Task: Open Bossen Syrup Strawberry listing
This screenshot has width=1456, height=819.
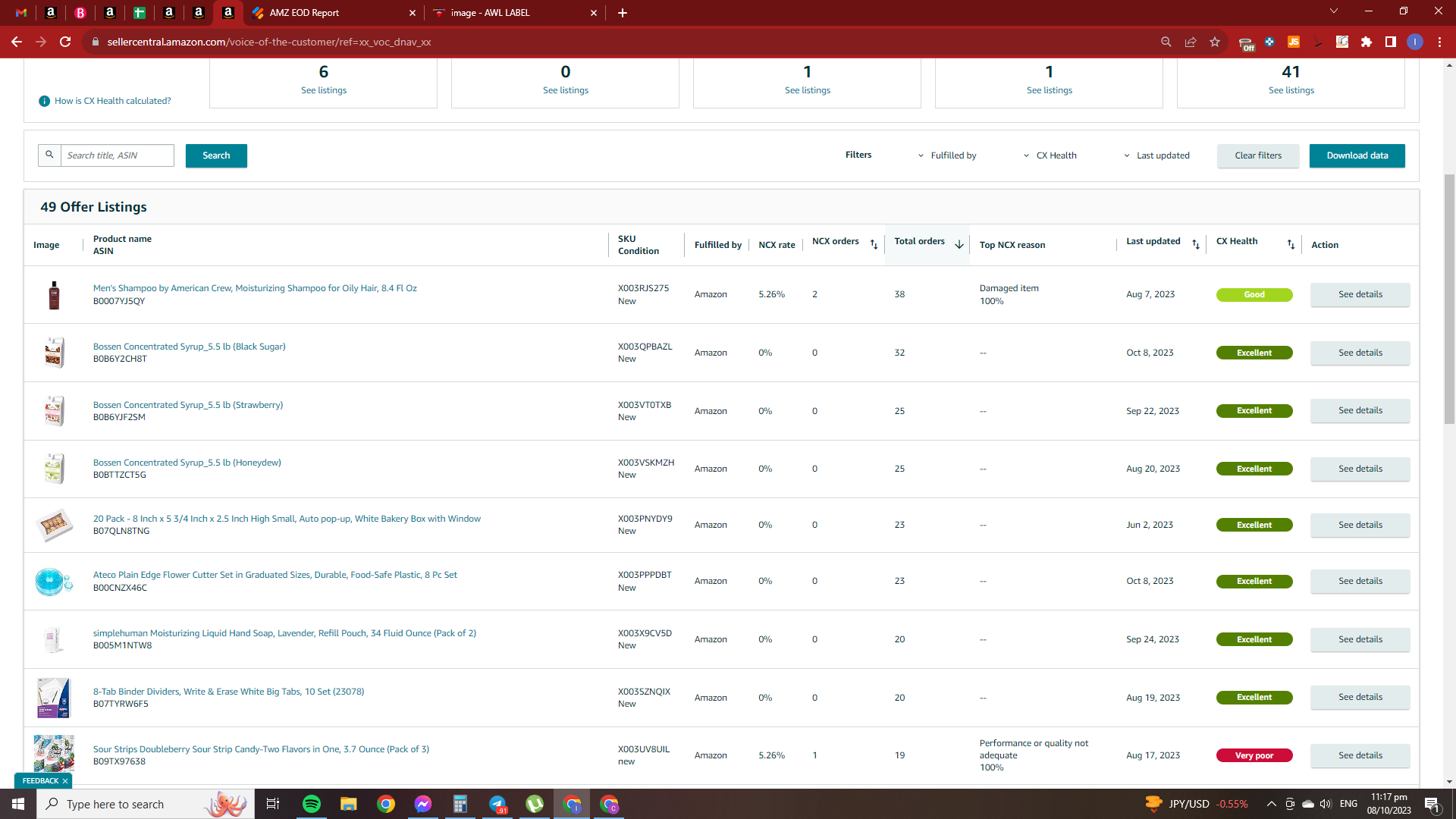Action: (x=188, y=405)
